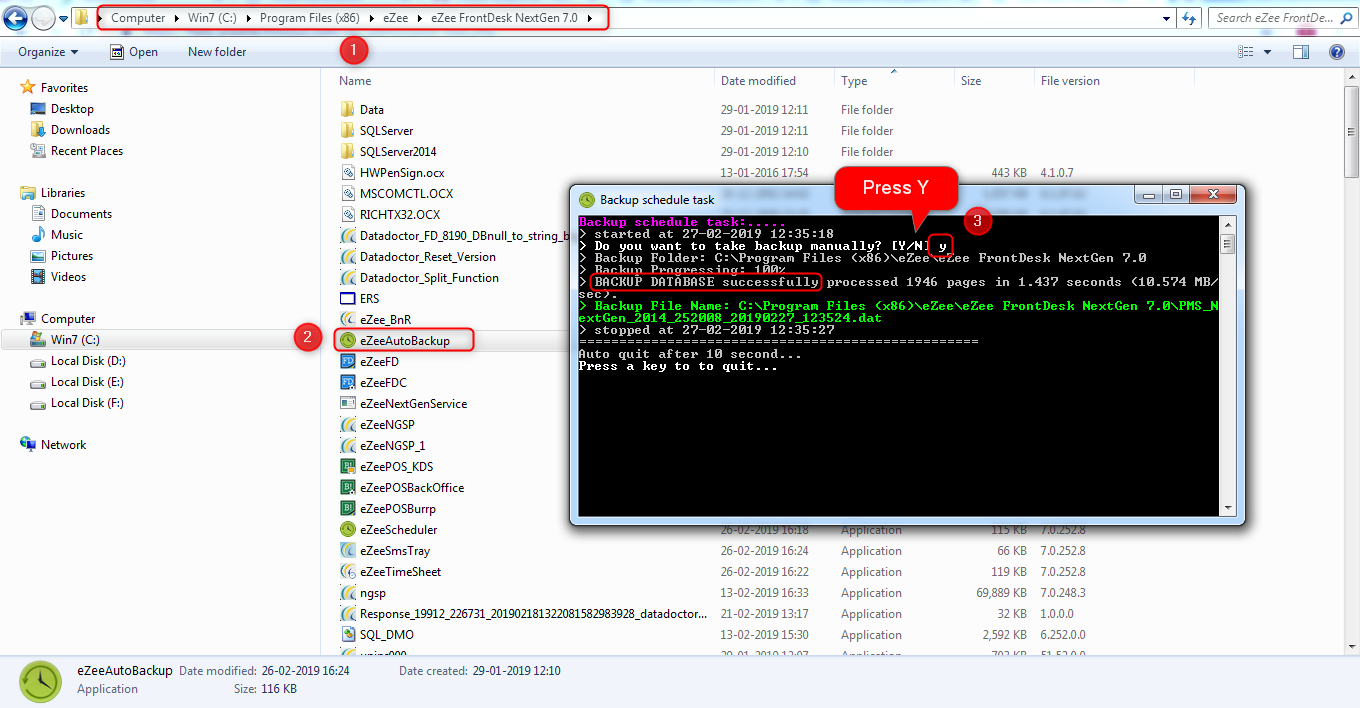Select the SQL_DMO file icon

coord(348,635)
